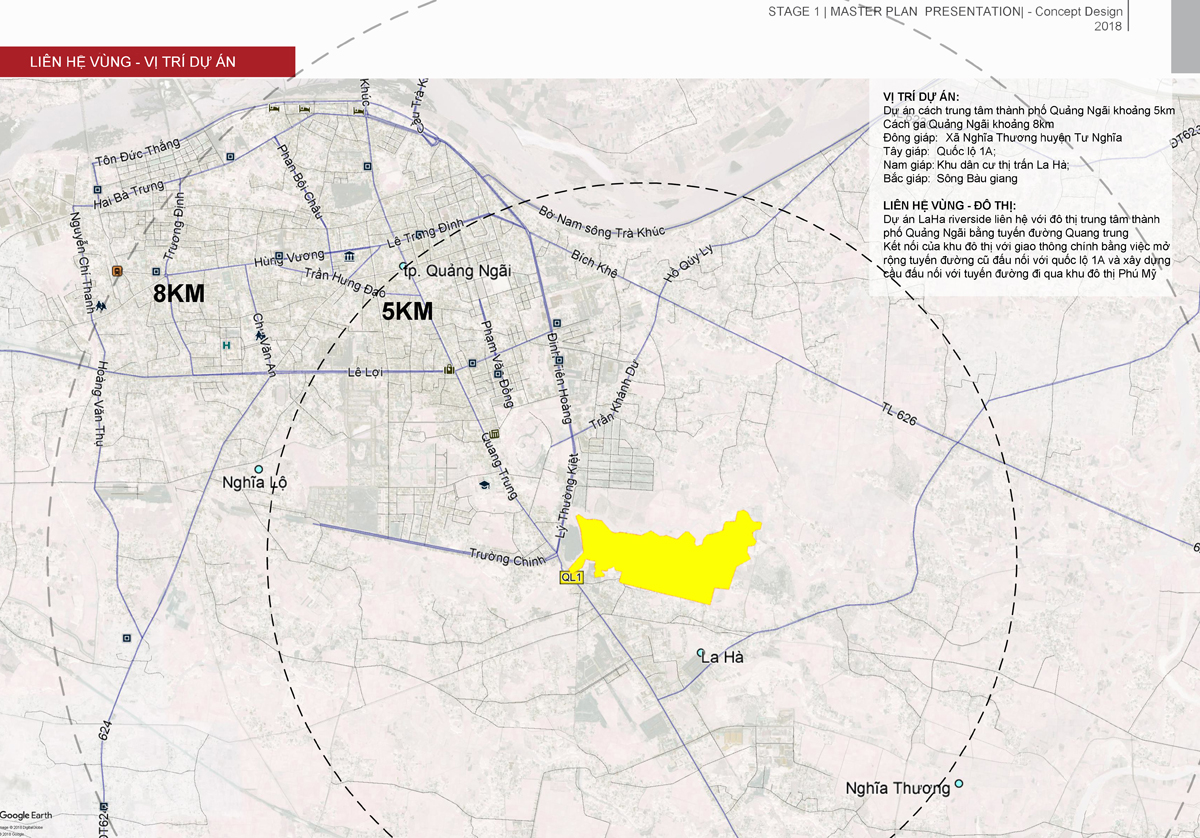Select the LIÊN HỆ VÙNG - ĐÔ THỊ heading
The image size is (1200, 838).
(x=950, y=205)
